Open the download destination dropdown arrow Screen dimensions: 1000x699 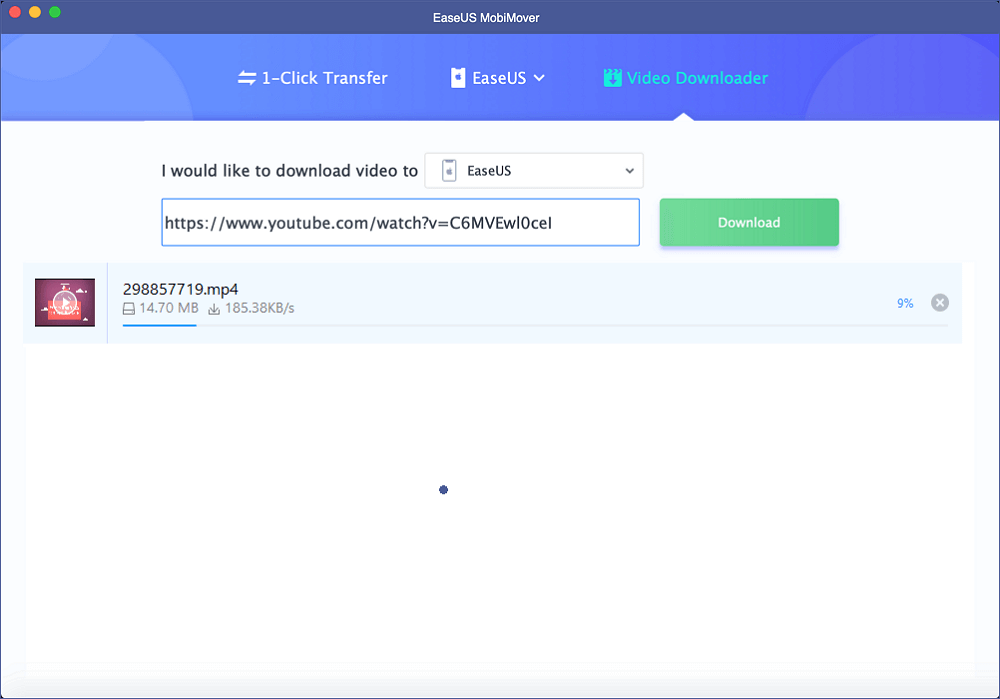click(629, 171)
